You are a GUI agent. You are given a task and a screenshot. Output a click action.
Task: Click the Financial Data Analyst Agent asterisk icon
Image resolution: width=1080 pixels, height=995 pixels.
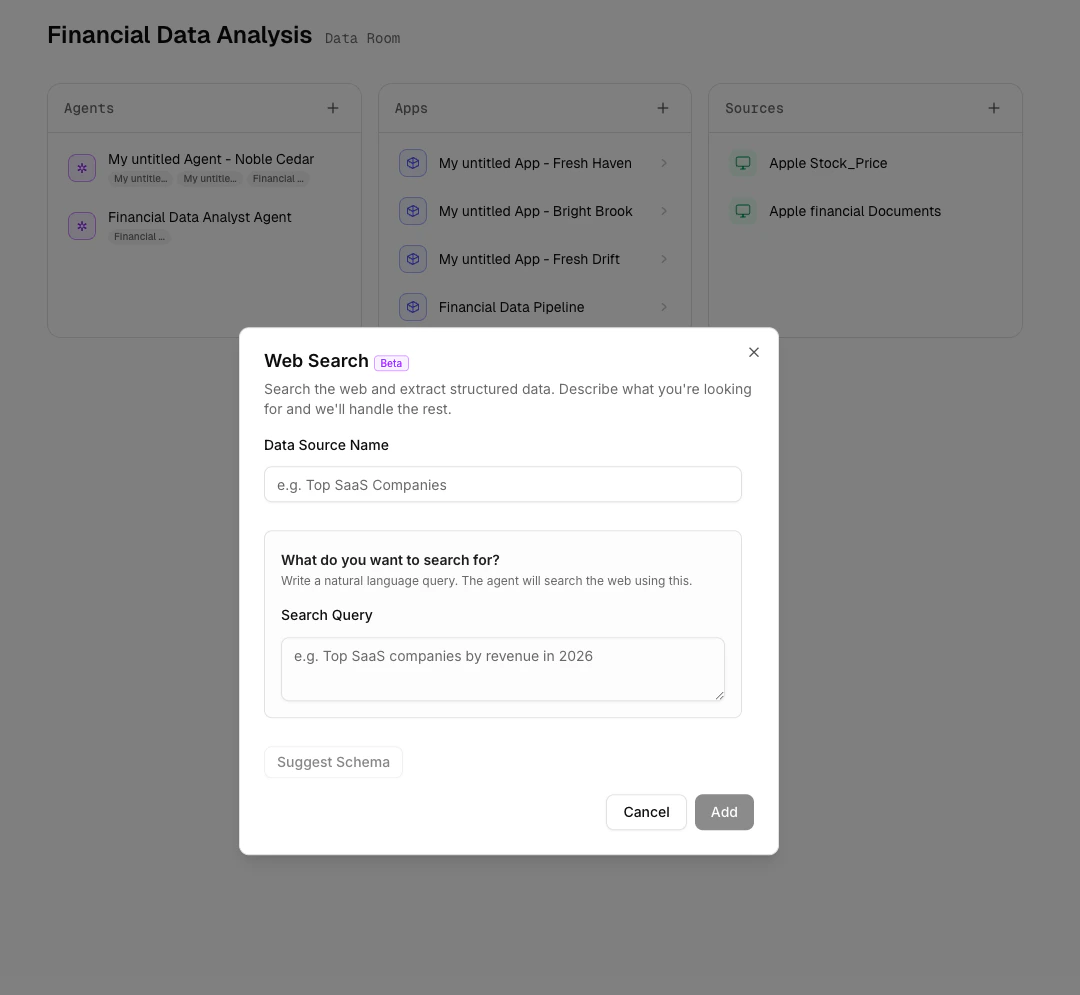point(82,226)
